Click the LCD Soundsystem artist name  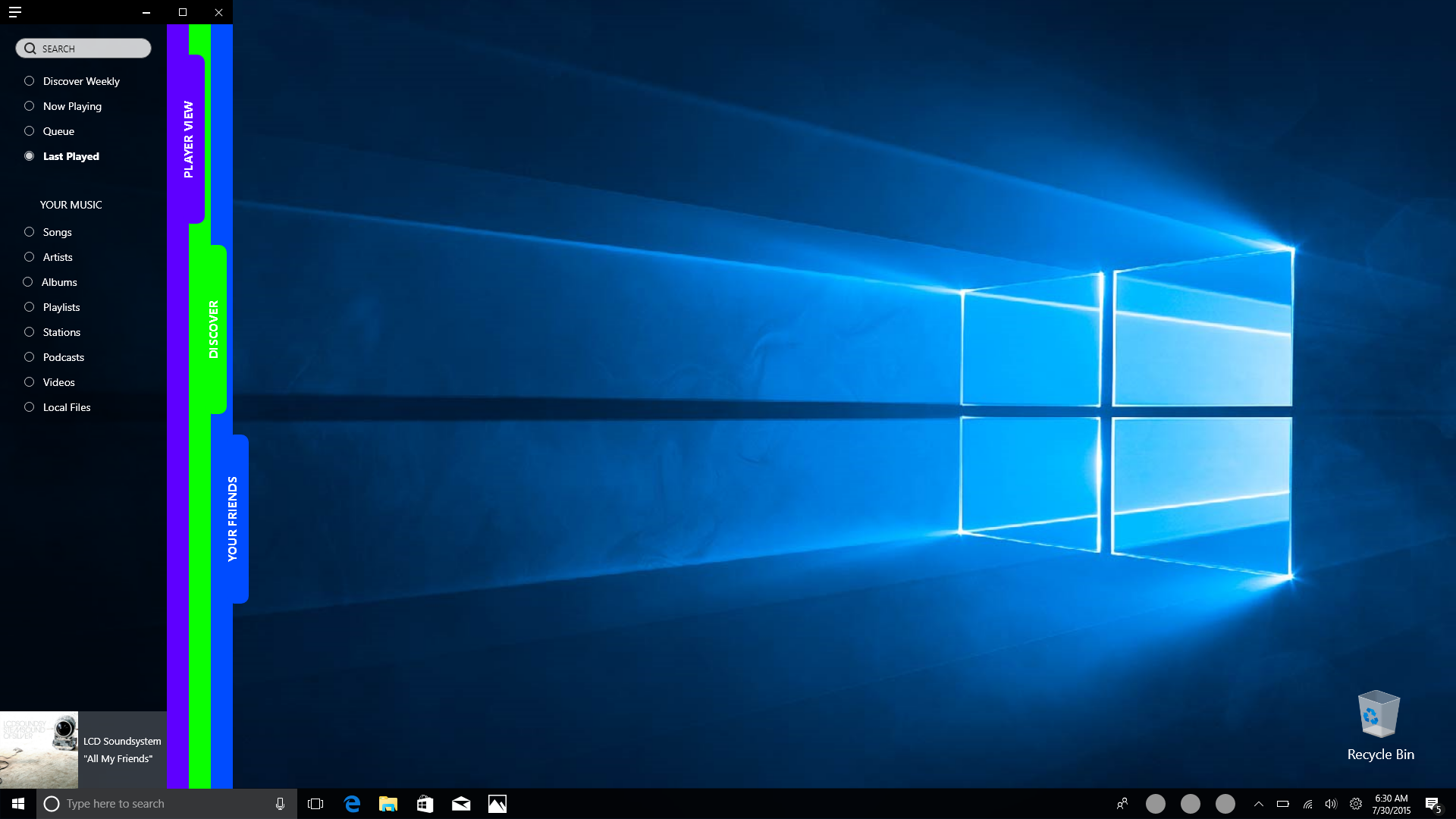[122, 741]
